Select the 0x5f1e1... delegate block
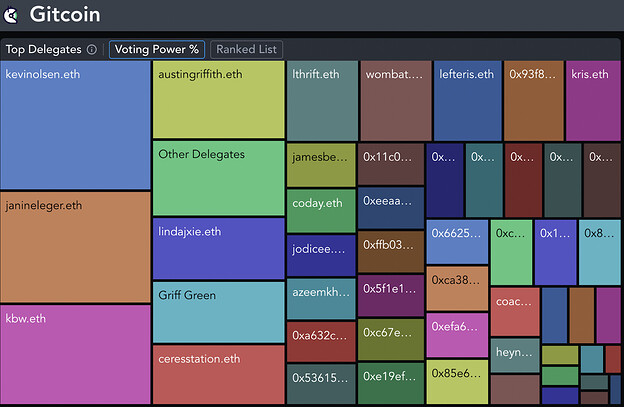Screen dimensions: 624x407 [391, 296]
